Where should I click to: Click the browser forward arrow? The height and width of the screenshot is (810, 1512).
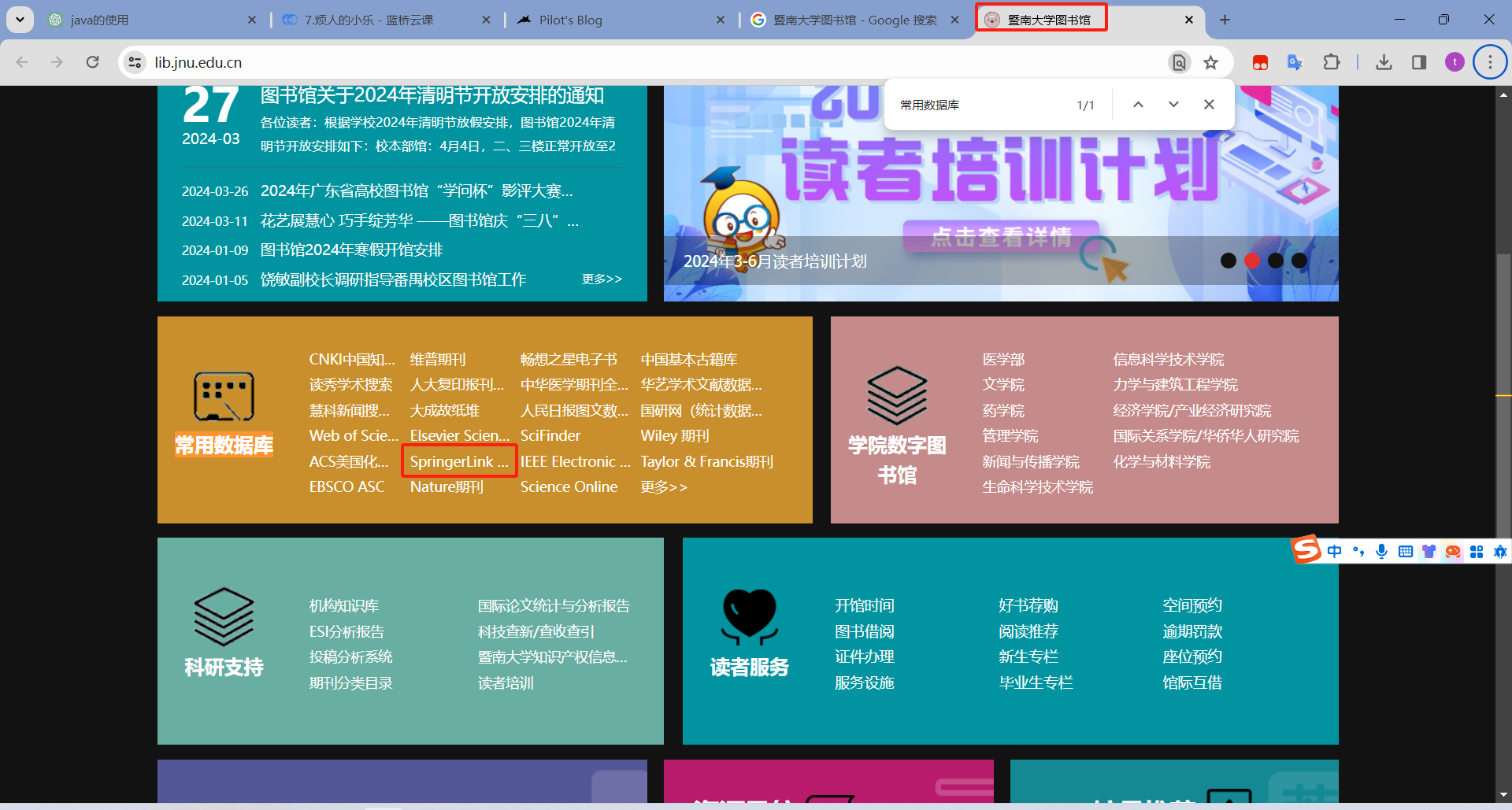pos(57,62)
